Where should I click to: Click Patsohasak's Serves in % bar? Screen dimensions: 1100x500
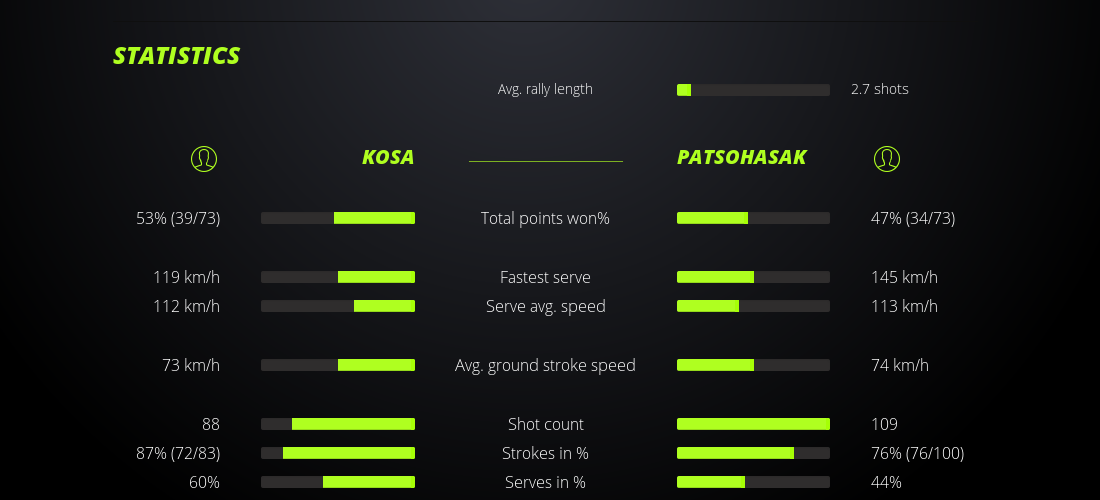click(x=753, y=482)
